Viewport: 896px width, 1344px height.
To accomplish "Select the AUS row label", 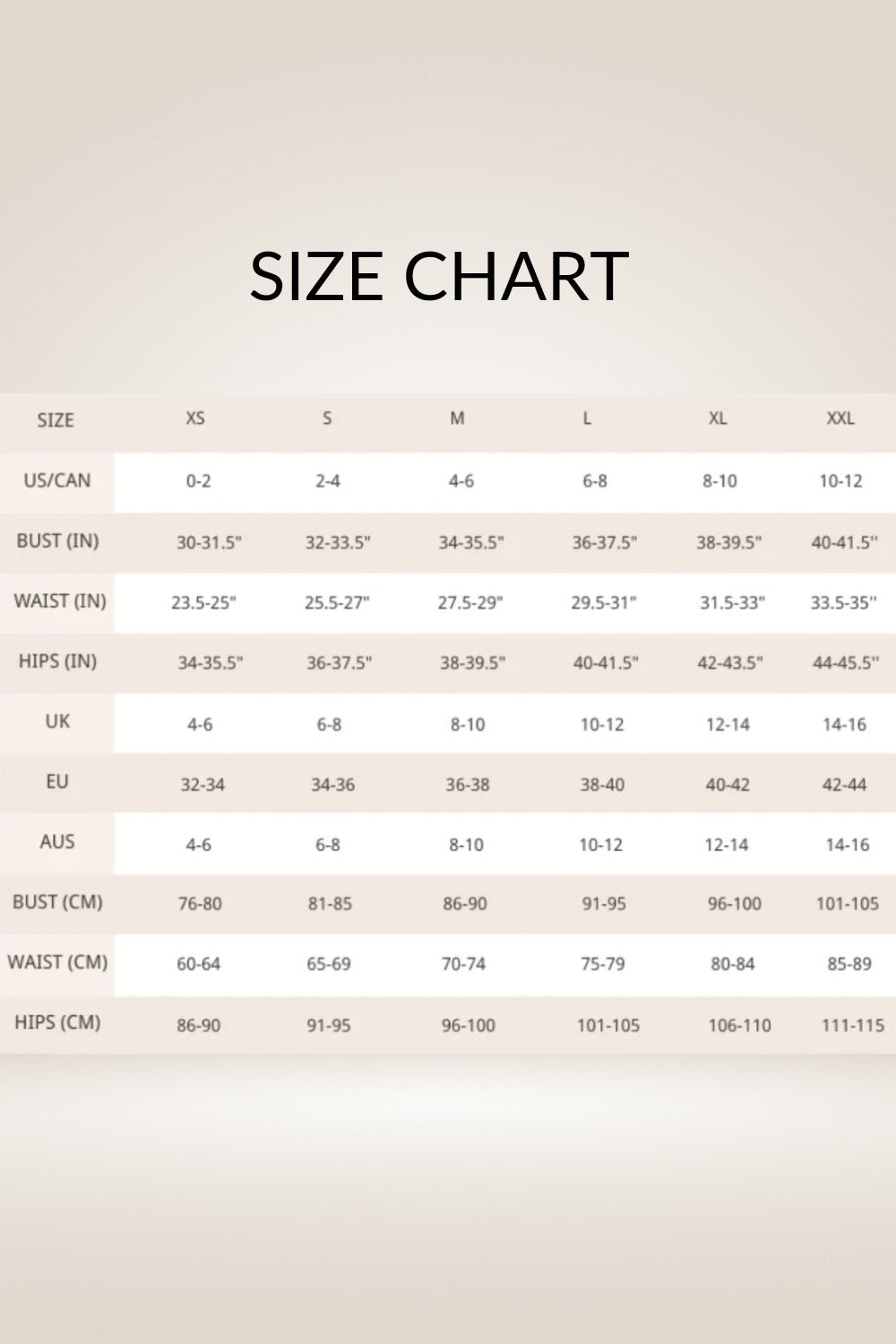I will tap(57, 842).
